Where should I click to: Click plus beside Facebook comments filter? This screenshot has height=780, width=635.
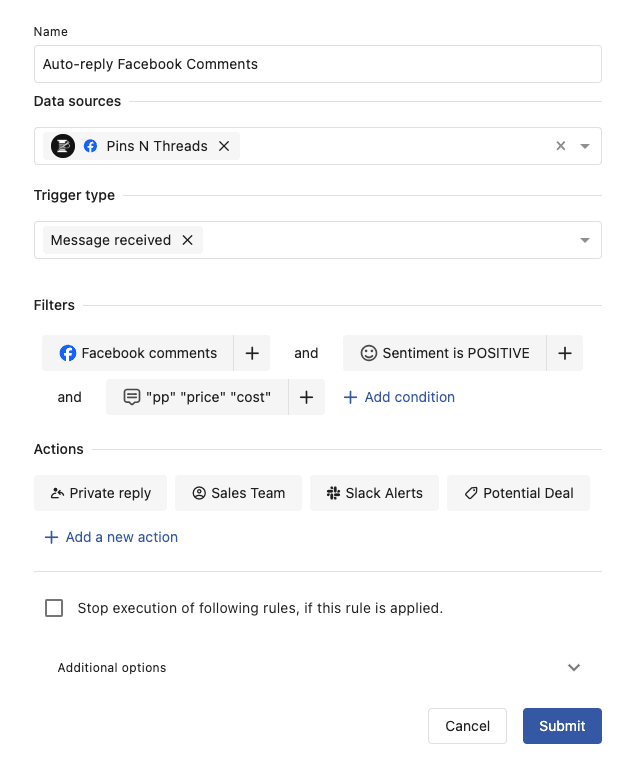(x=252, y=353)
